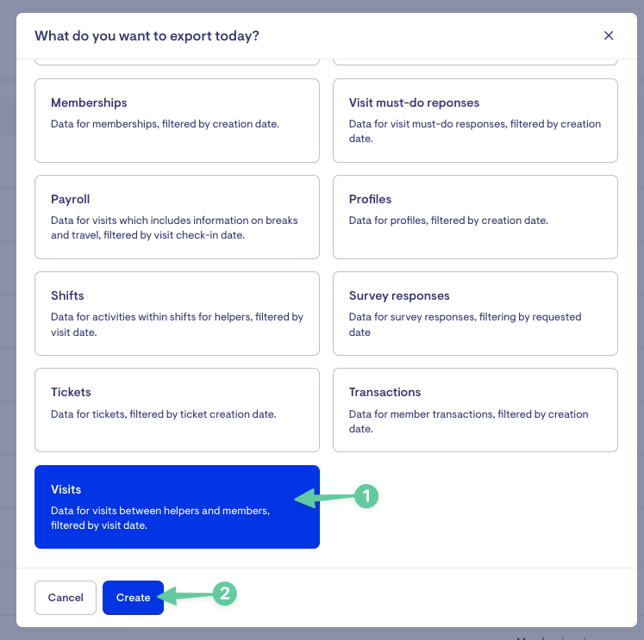
Task: Click the Create button
Action: coord(133,597)
